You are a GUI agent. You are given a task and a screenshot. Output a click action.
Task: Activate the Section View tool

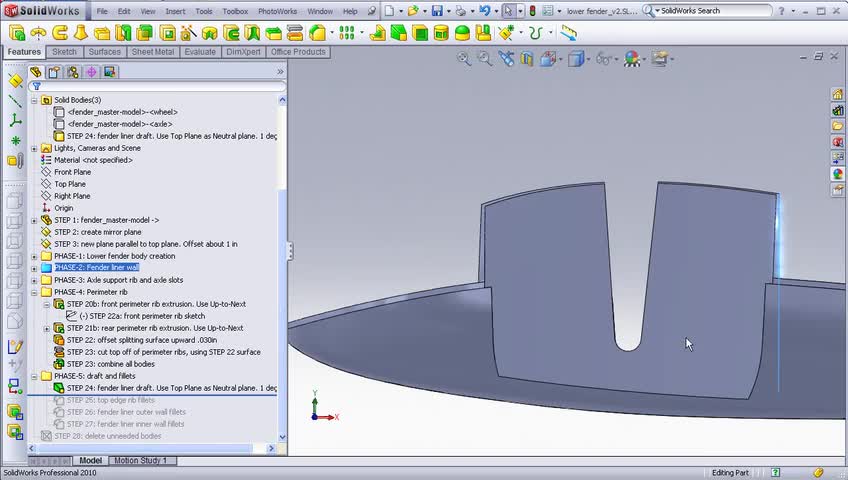coord(527,59)
